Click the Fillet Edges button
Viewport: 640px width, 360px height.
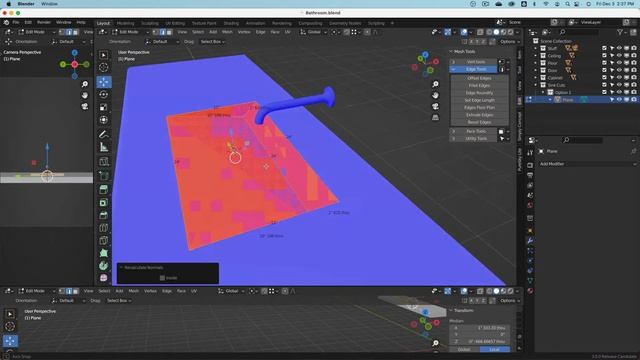pyautogui.click(x=479, y=86)
